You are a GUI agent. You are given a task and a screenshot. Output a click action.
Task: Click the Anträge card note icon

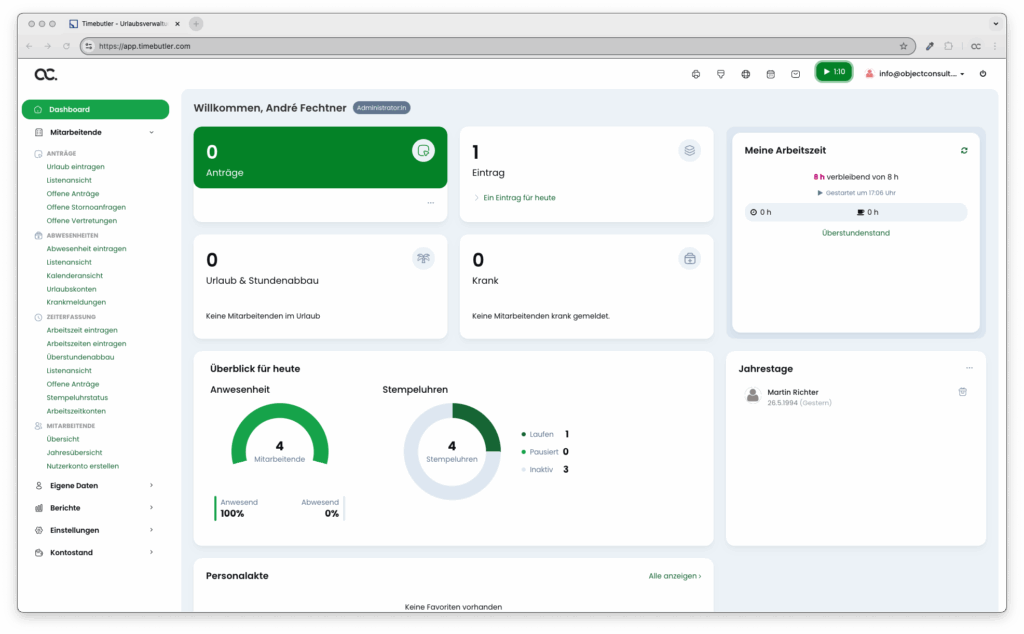[423, 150]
